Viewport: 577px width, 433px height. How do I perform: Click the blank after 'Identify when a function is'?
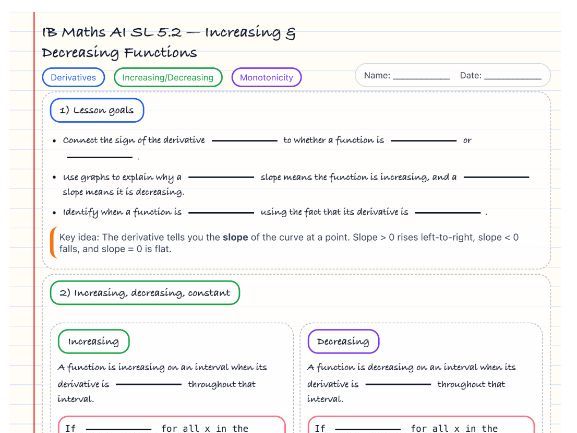pos(221,212)
